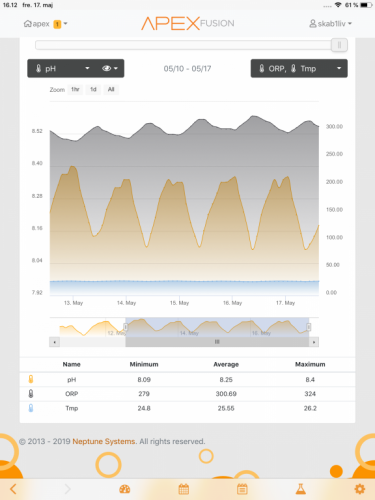Click the 05/10 - 05/17 date range

[x=187, y=69]
